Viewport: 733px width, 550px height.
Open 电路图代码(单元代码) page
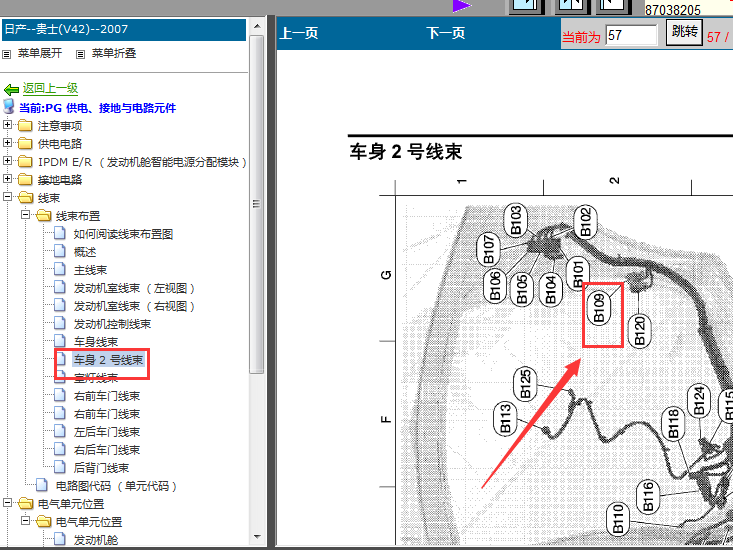pyautogui.click(x=116, y=486)
